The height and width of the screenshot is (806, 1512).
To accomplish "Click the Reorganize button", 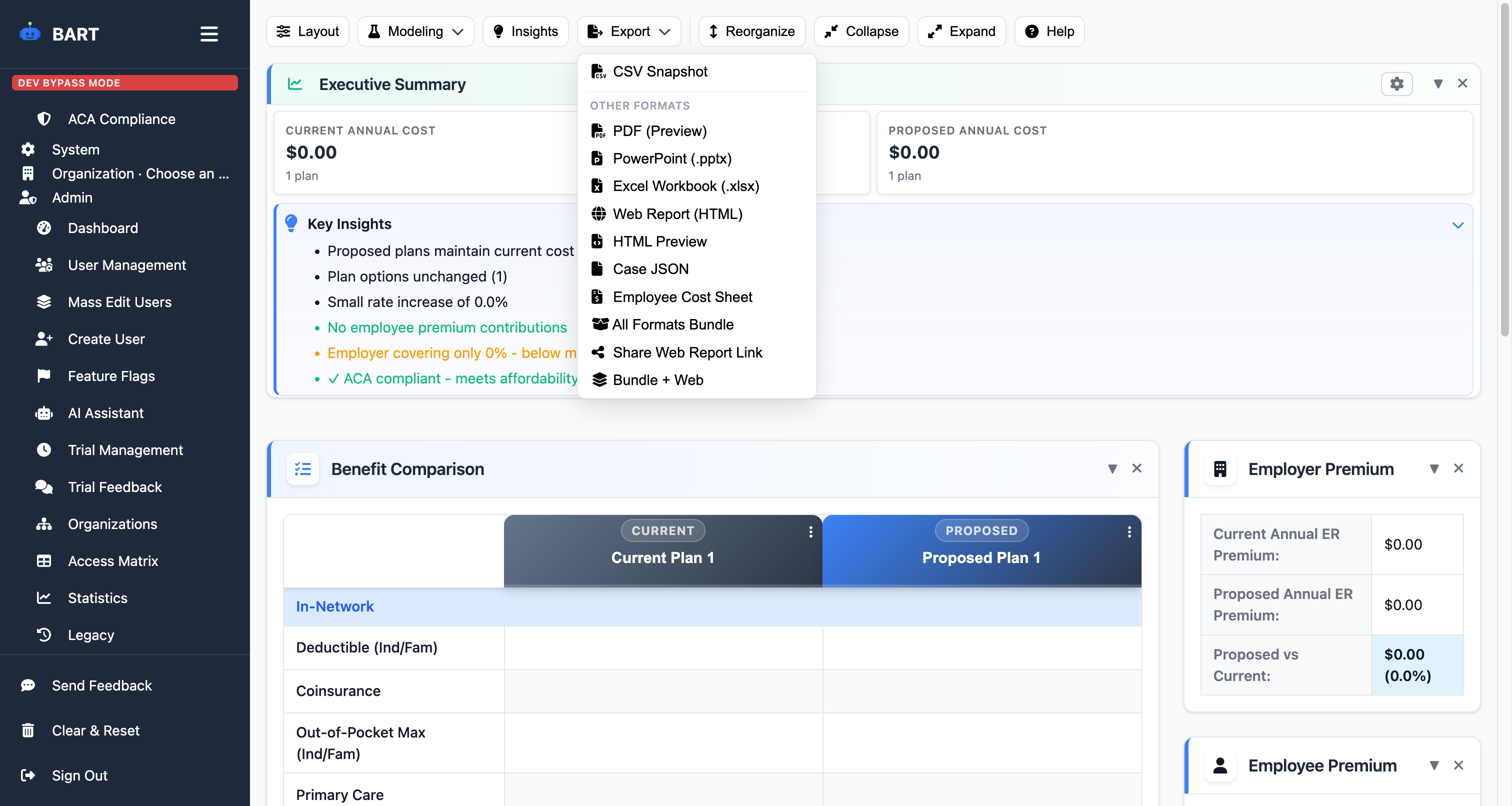I will coord(751,31).
